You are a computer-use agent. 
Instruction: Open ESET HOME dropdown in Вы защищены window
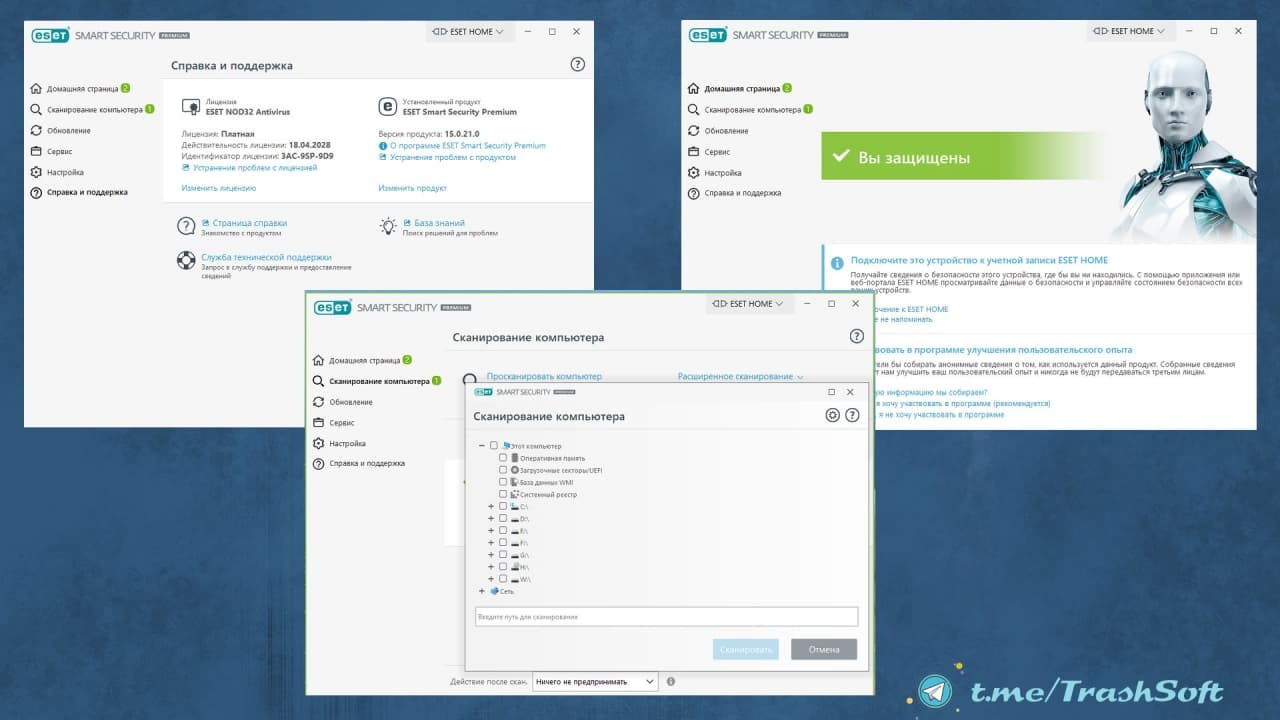point(1131,32)
